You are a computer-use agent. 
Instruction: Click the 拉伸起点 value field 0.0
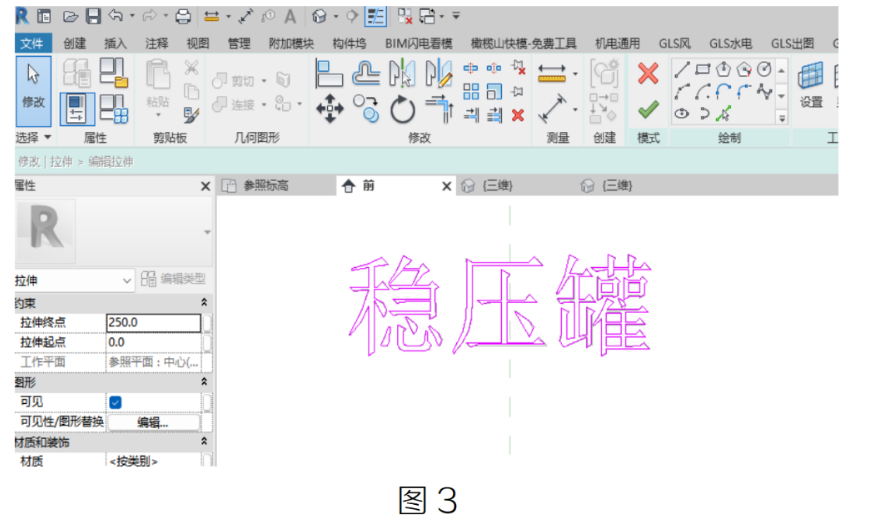154,342
